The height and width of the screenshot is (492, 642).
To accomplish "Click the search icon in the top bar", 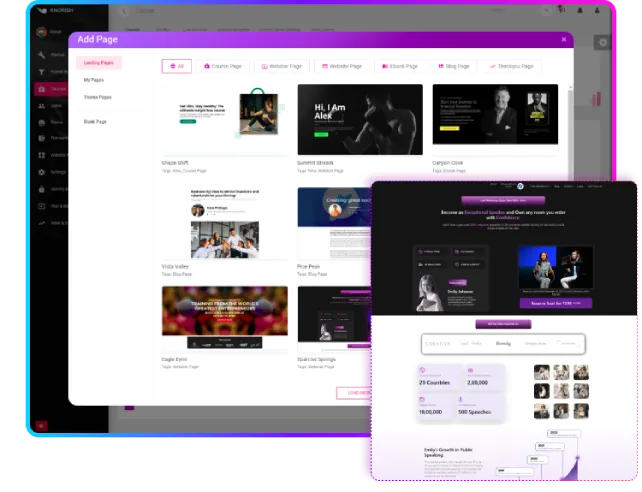I will tap(546, 11).
